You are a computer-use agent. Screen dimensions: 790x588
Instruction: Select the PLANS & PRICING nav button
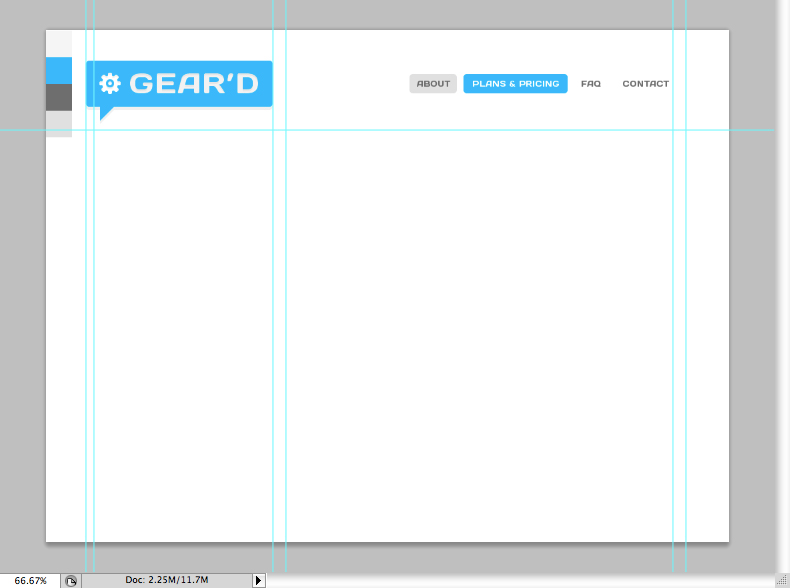515,84
